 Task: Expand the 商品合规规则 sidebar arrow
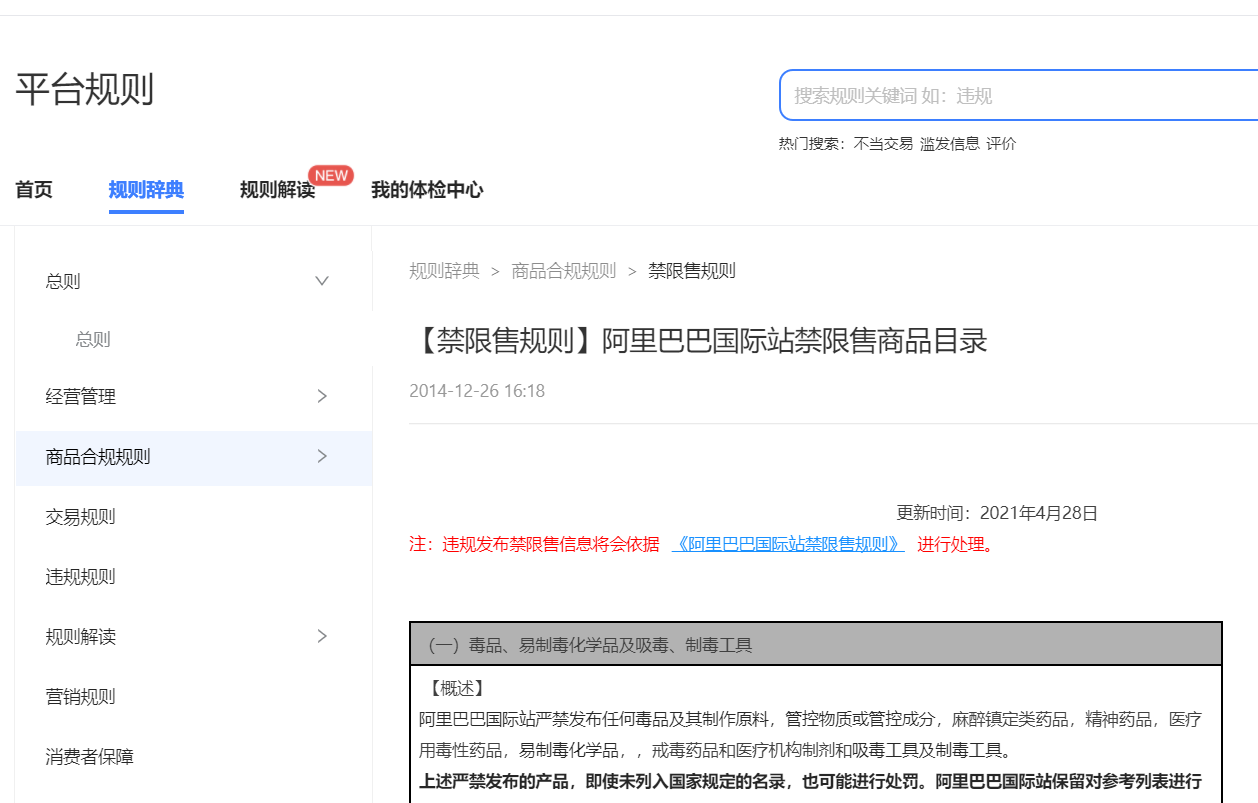click(x=322, y=456)
